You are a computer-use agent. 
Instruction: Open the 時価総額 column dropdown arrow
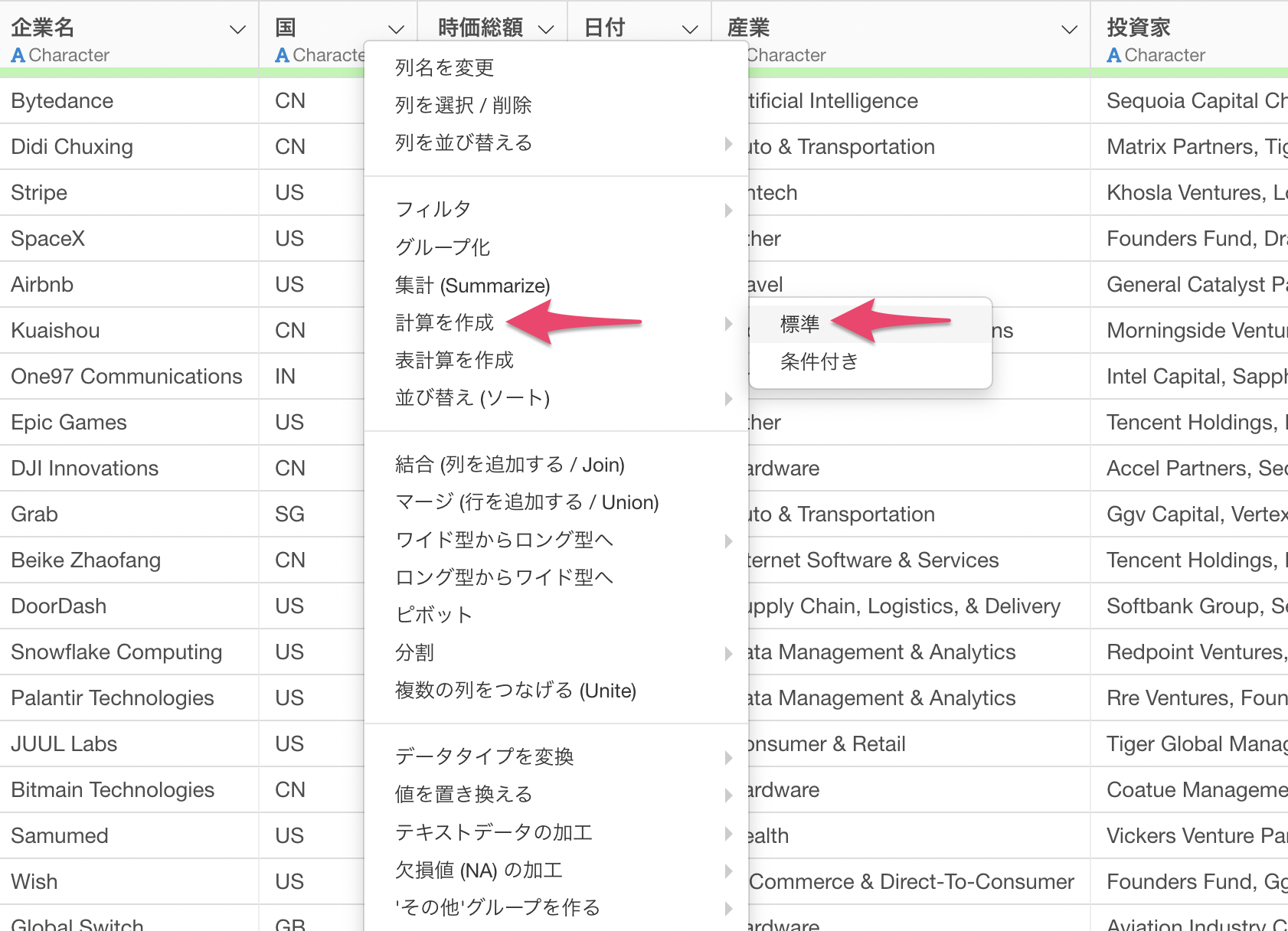(545, 30)
